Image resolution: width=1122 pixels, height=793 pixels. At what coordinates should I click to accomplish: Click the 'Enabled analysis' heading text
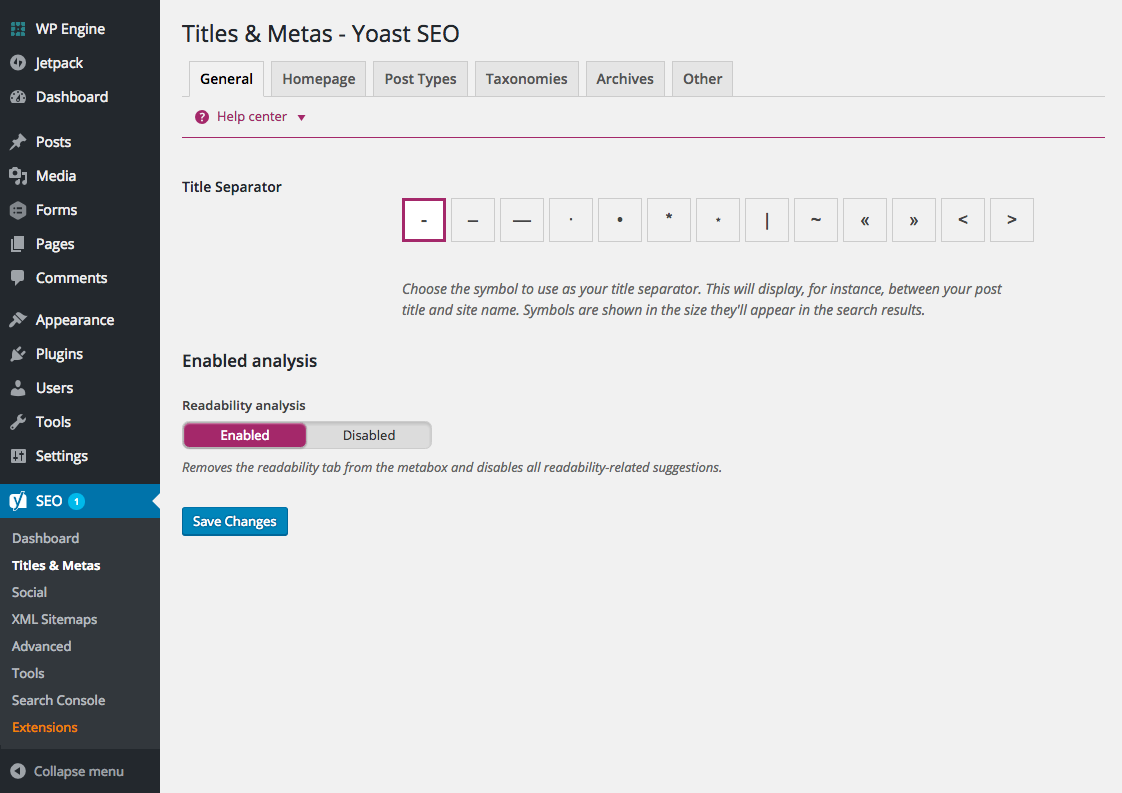click(250, 361)
